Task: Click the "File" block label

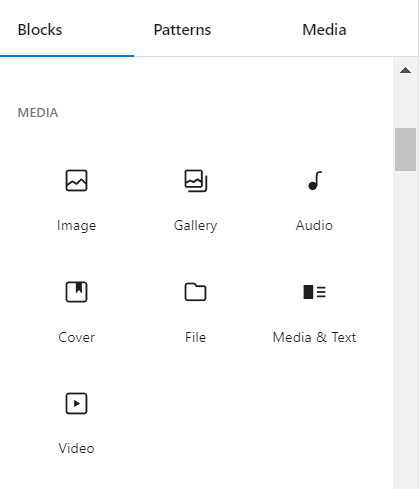Action: pyautogui.click(x=195, y=337)
